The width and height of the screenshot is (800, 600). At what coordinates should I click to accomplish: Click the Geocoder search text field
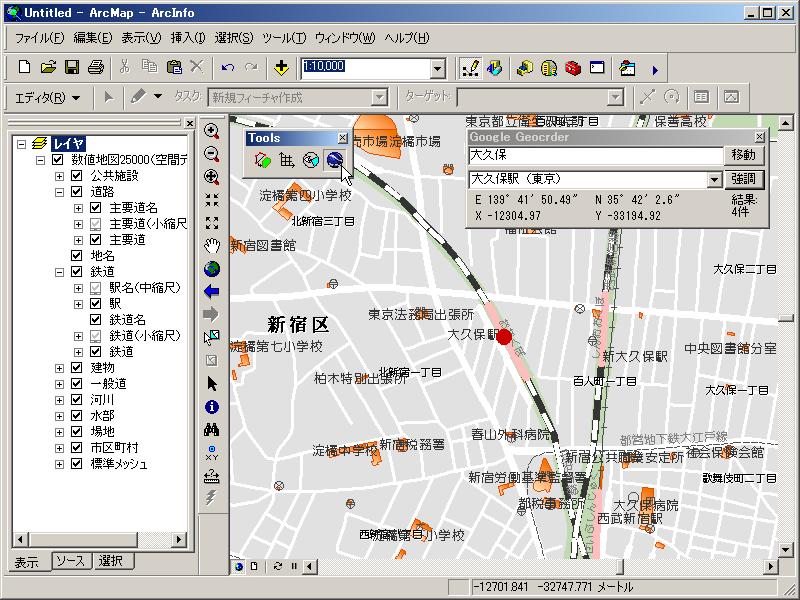595,155
